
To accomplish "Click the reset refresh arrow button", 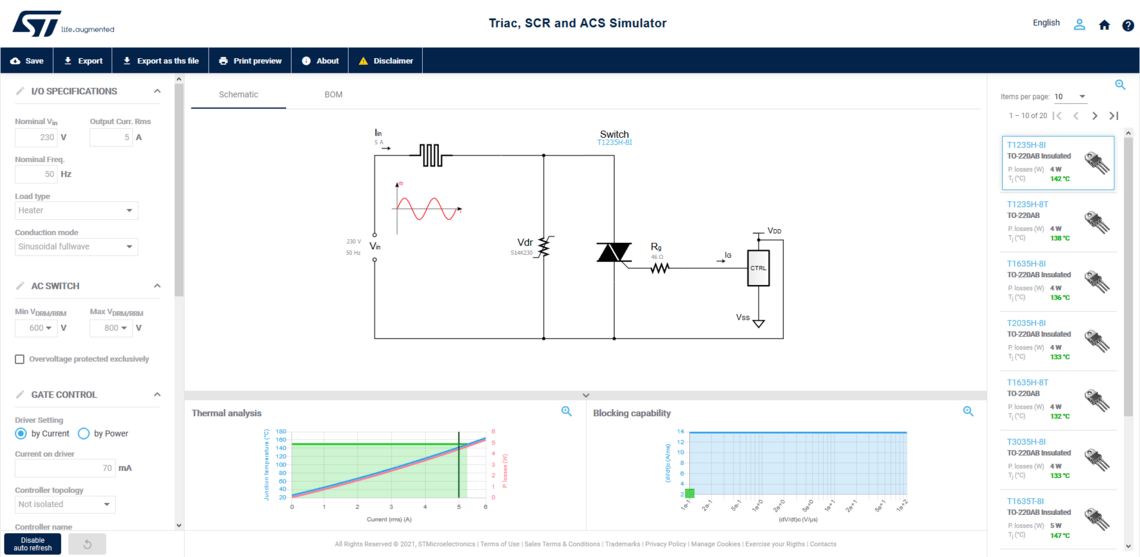I will coord(87,545).
